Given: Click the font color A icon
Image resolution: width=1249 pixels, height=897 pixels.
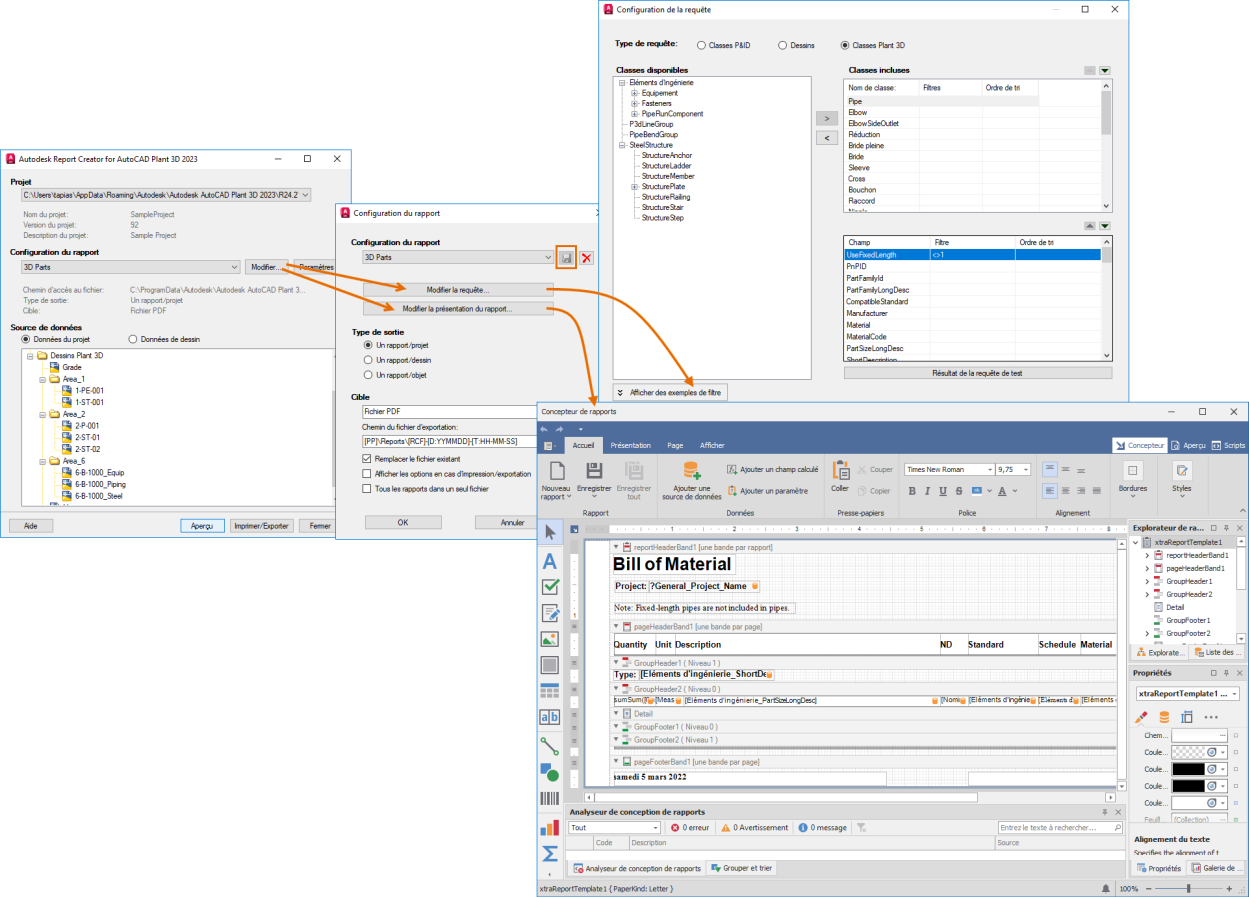Looking at the screenshot, I should [x=1002, y=491].
